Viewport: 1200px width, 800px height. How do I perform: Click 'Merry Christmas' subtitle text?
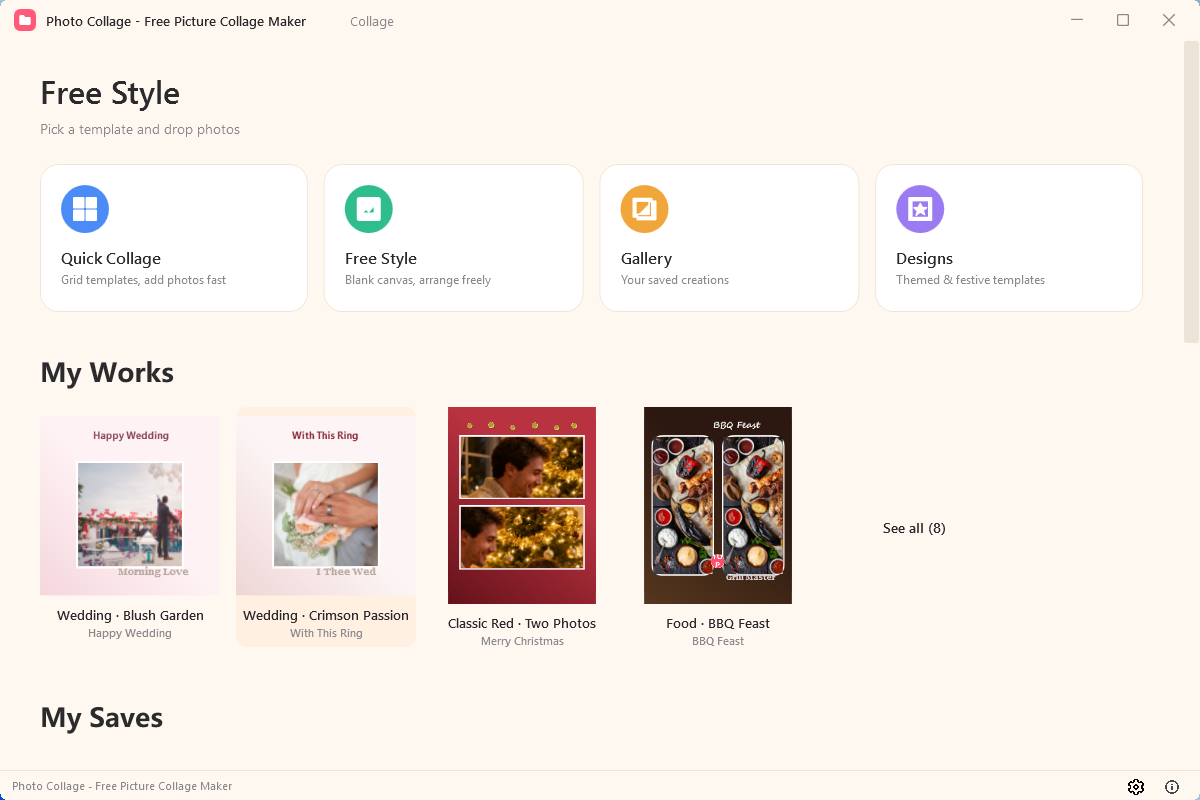tap(522, 641)
